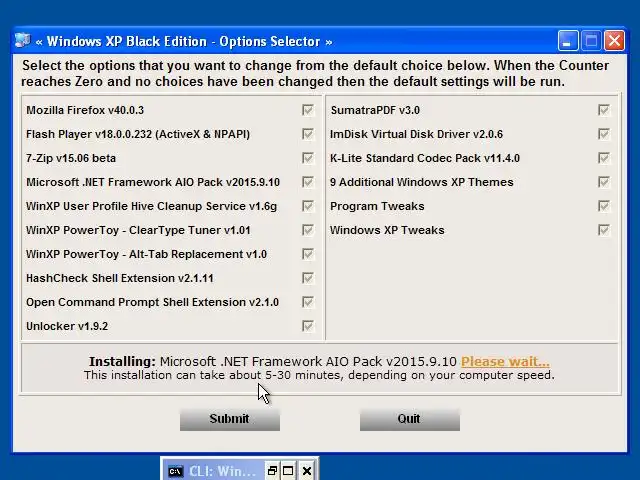Click ImDisk Virtual Disk Driver v2.0.6 label

(x=416, y=134)
